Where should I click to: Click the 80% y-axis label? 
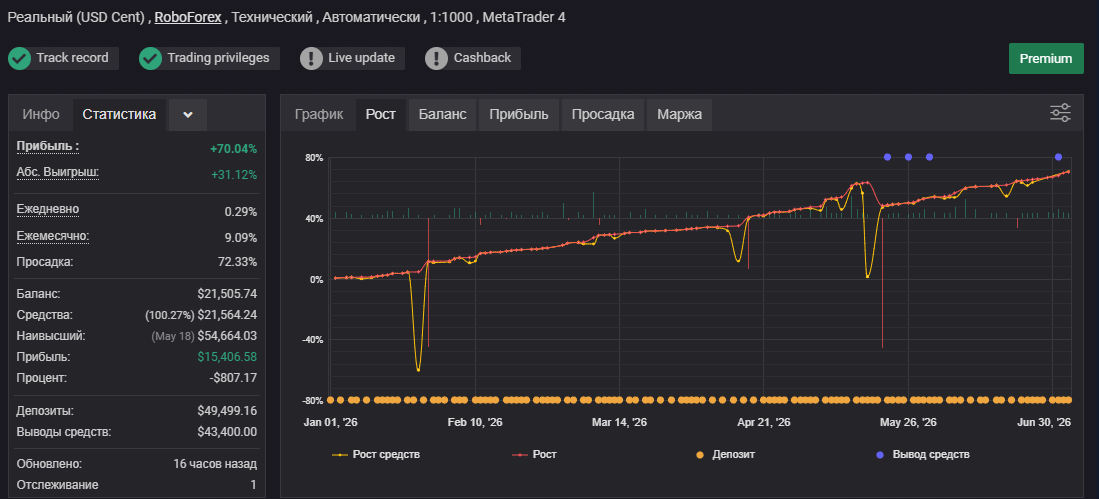click(313, 158)
